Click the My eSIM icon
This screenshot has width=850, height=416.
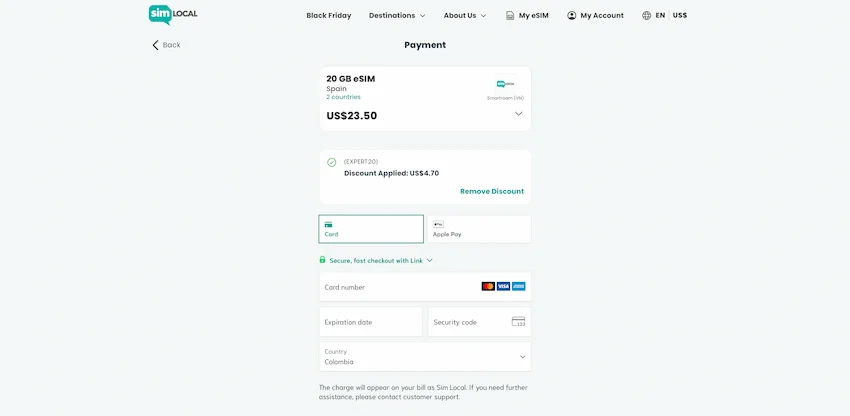pos(510,16)
